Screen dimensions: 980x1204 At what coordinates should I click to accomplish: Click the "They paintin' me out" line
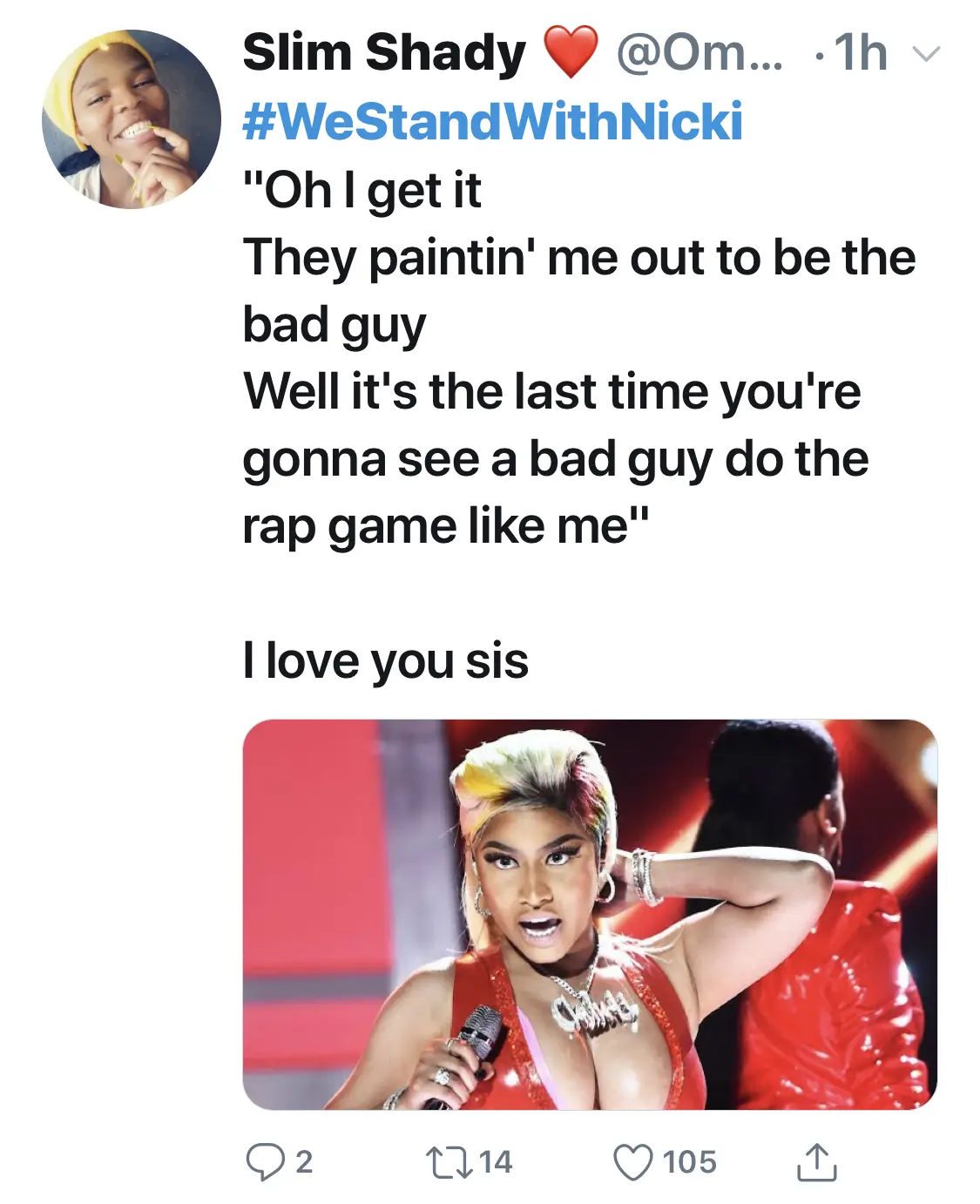click(578, 258)
